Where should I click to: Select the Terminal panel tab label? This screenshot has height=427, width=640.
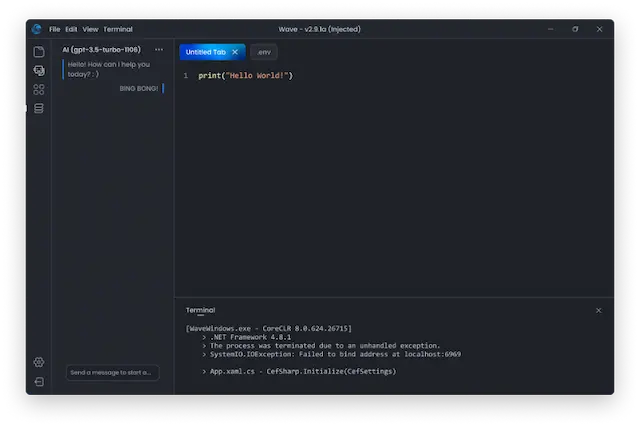[x=200, y=311]
